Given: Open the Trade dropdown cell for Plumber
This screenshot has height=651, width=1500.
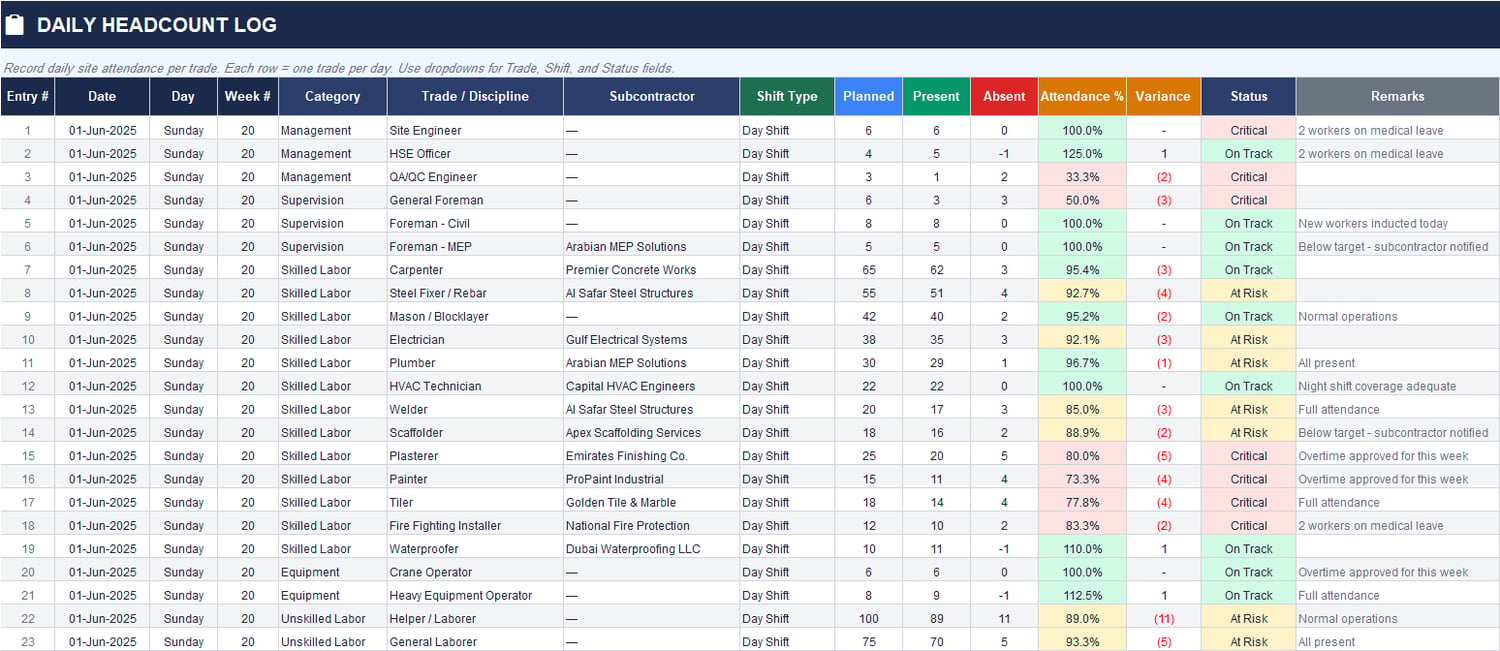Looking at the screenshot, I should (475, 363).
